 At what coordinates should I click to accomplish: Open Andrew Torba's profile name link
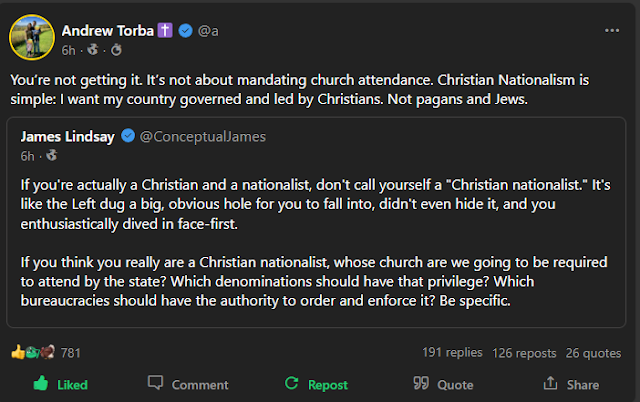click(108, 31)
